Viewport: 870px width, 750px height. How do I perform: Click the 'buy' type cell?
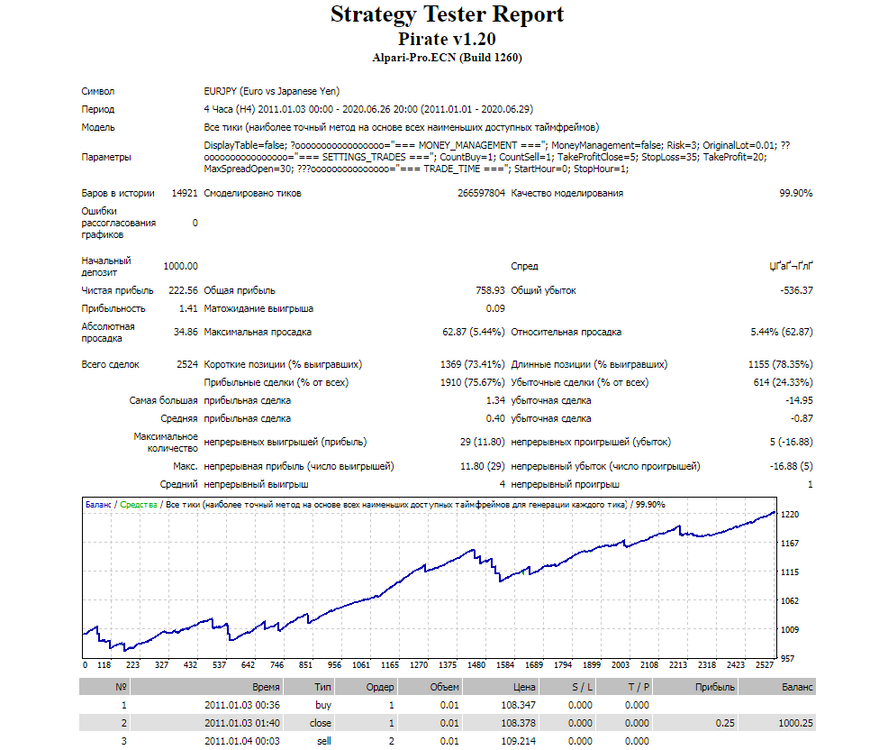323,705
